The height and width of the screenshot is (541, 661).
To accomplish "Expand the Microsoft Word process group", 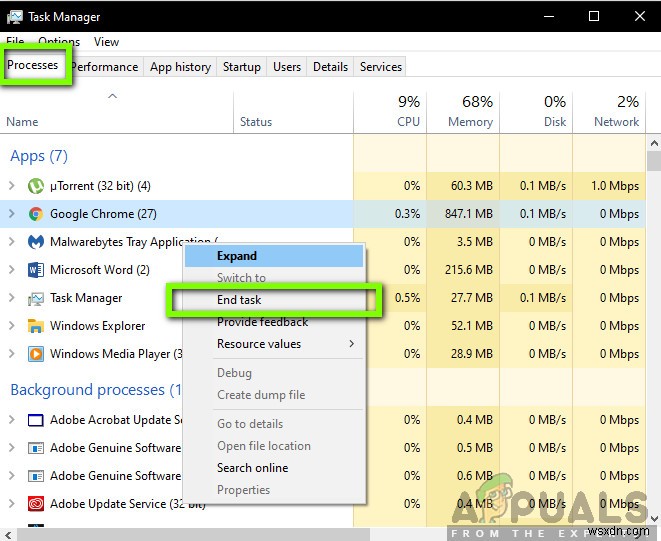I will 12,269.
